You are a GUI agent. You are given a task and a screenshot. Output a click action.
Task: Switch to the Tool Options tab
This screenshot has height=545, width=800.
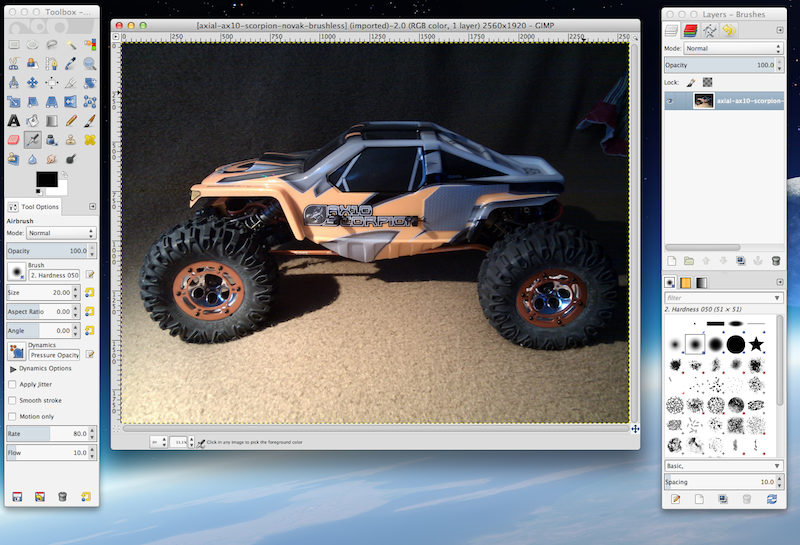36,206
